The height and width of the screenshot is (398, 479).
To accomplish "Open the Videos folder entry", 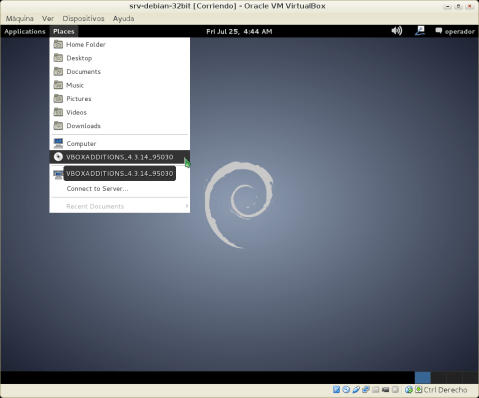I will pos(120,112).
